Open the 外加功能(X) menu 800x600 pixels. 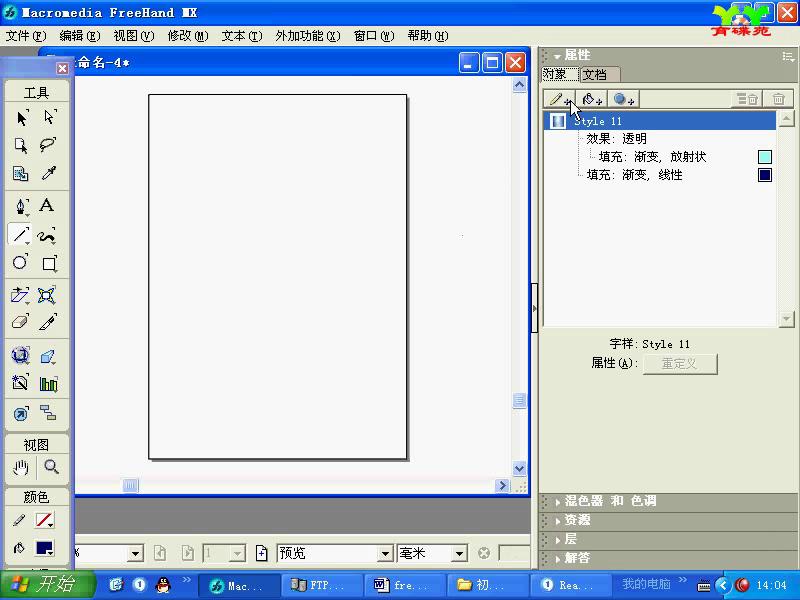(308, 36)
